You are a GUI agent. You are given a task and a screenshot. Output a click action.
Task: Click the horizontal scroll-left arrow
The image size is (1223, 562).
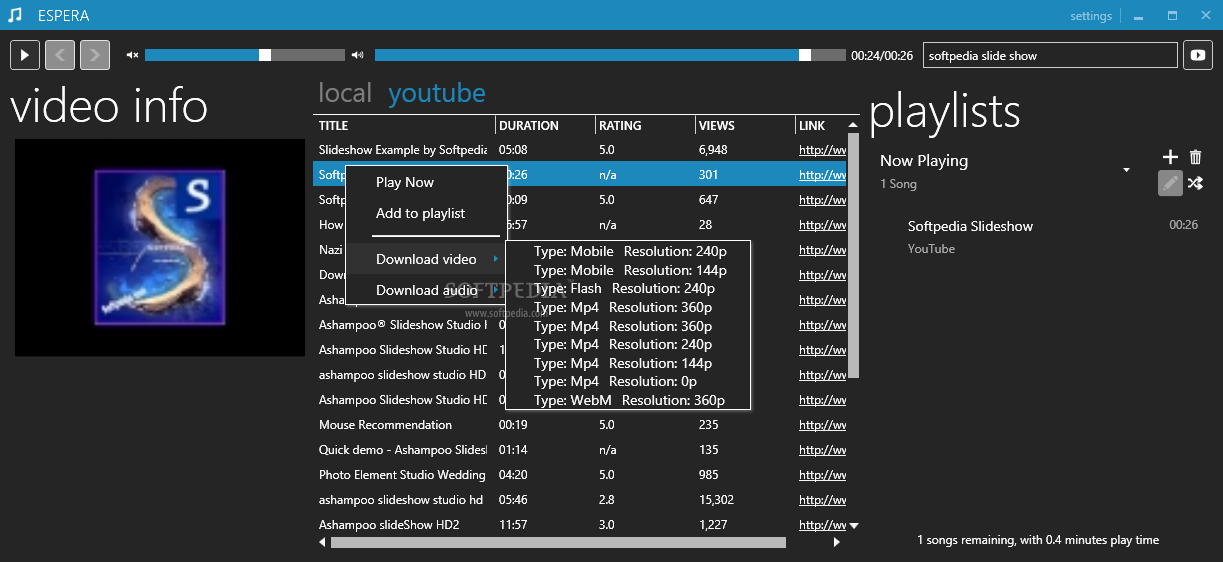pyautogui.click(x=322, y=542)
